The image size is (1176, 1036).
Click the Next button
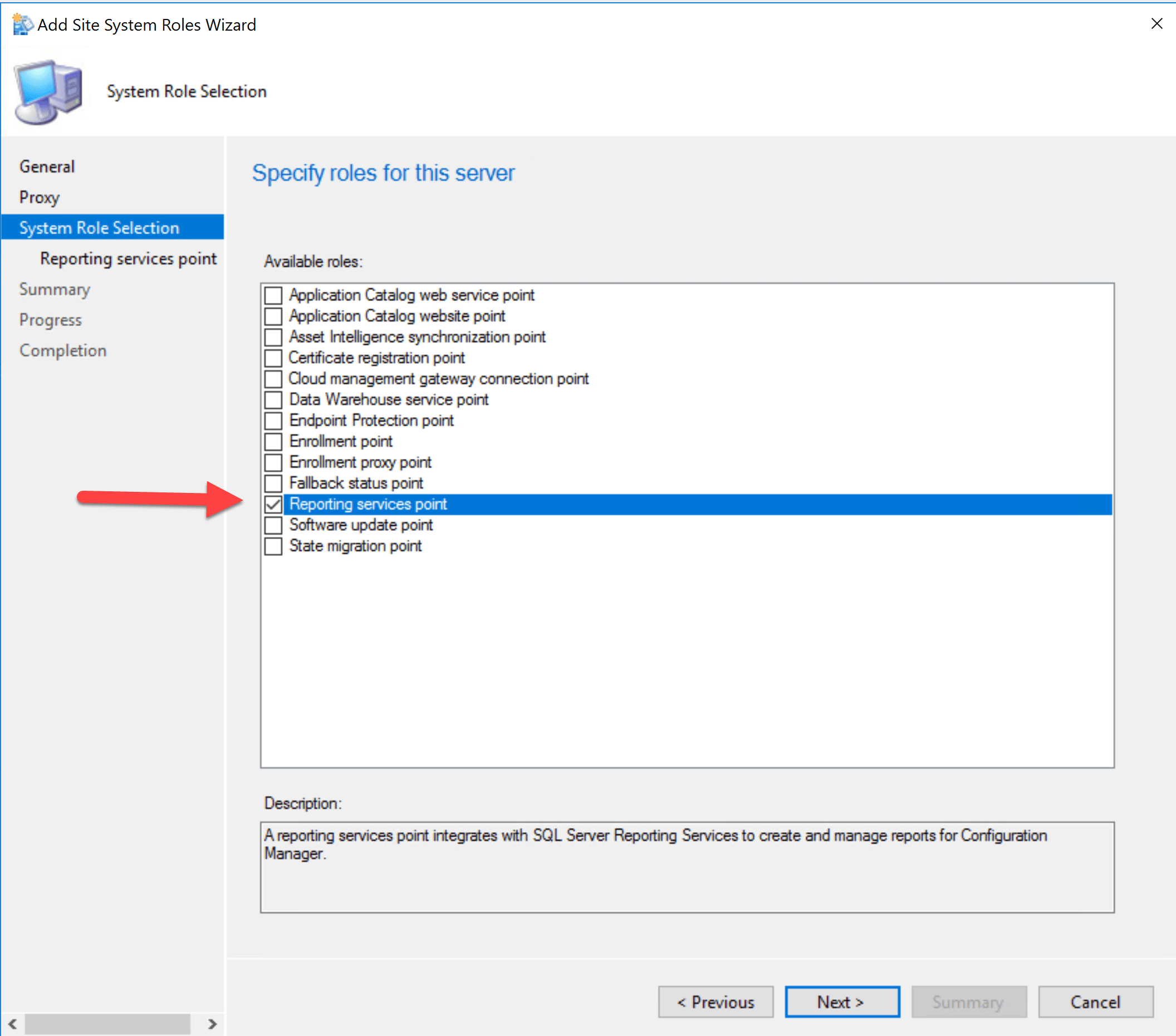pyautogui.click(x=842, y=1002)
